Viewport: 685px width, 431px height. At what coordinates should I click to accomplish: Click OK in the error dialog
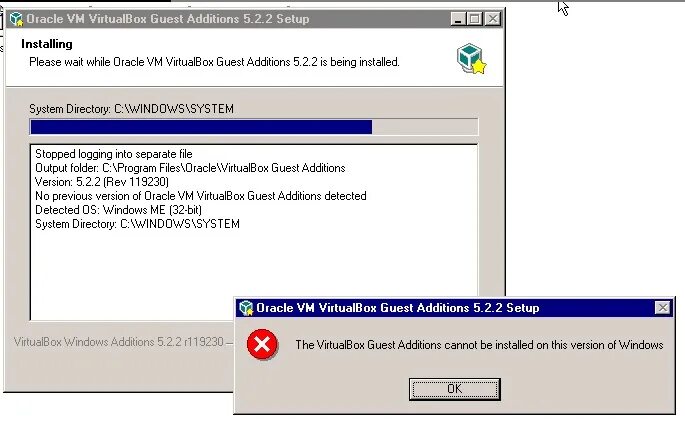pyautogui.click(x=454, y=389)
